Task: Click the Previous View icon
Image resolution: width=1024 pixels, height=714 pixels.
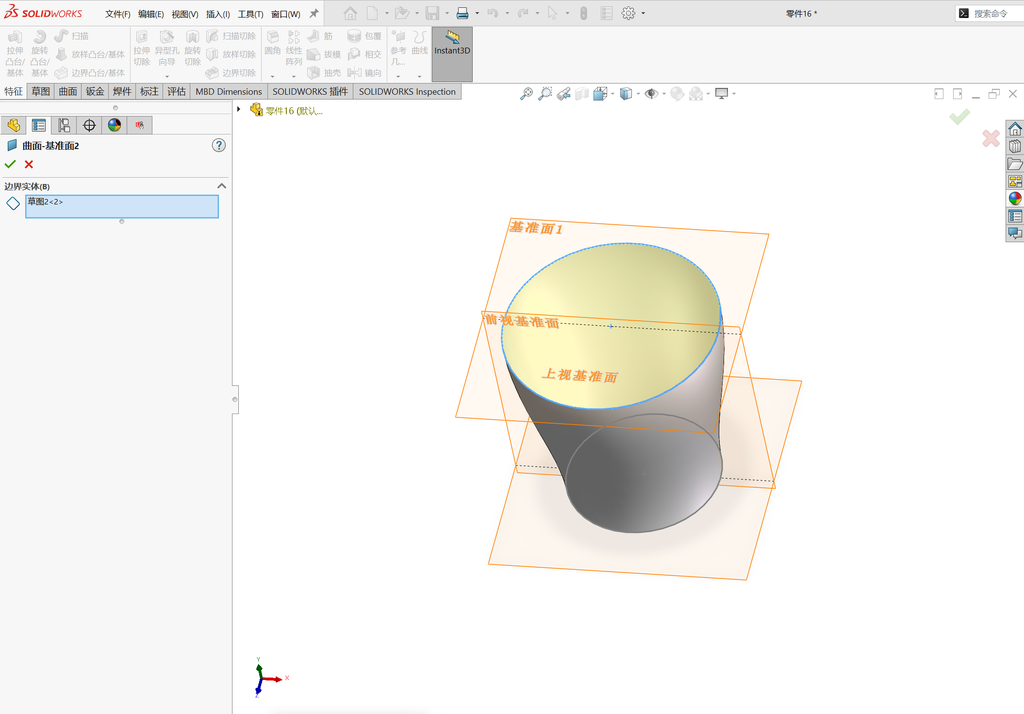Action: point(564,94)
